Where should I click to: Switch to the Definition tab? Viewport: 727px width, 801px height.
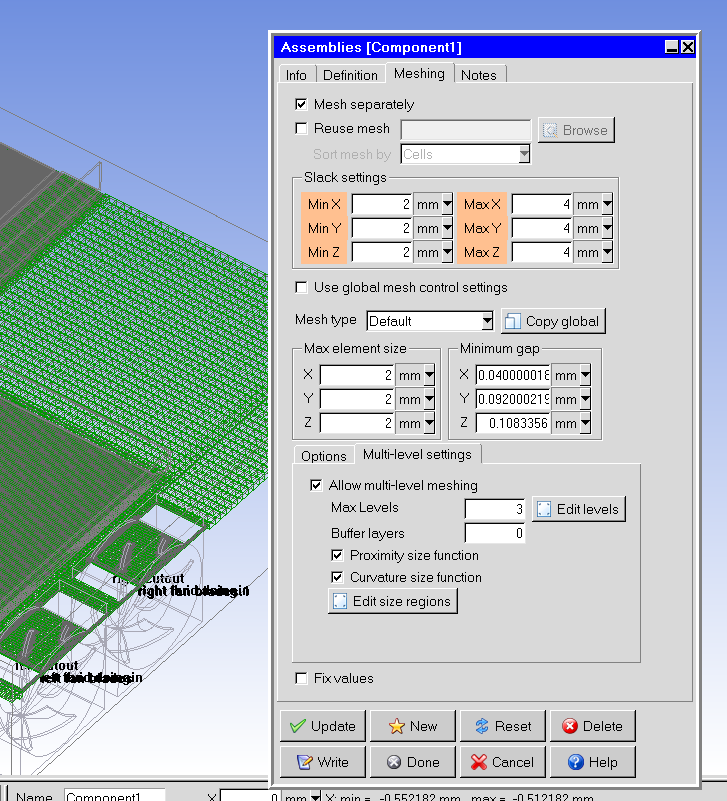pos(350,75)
